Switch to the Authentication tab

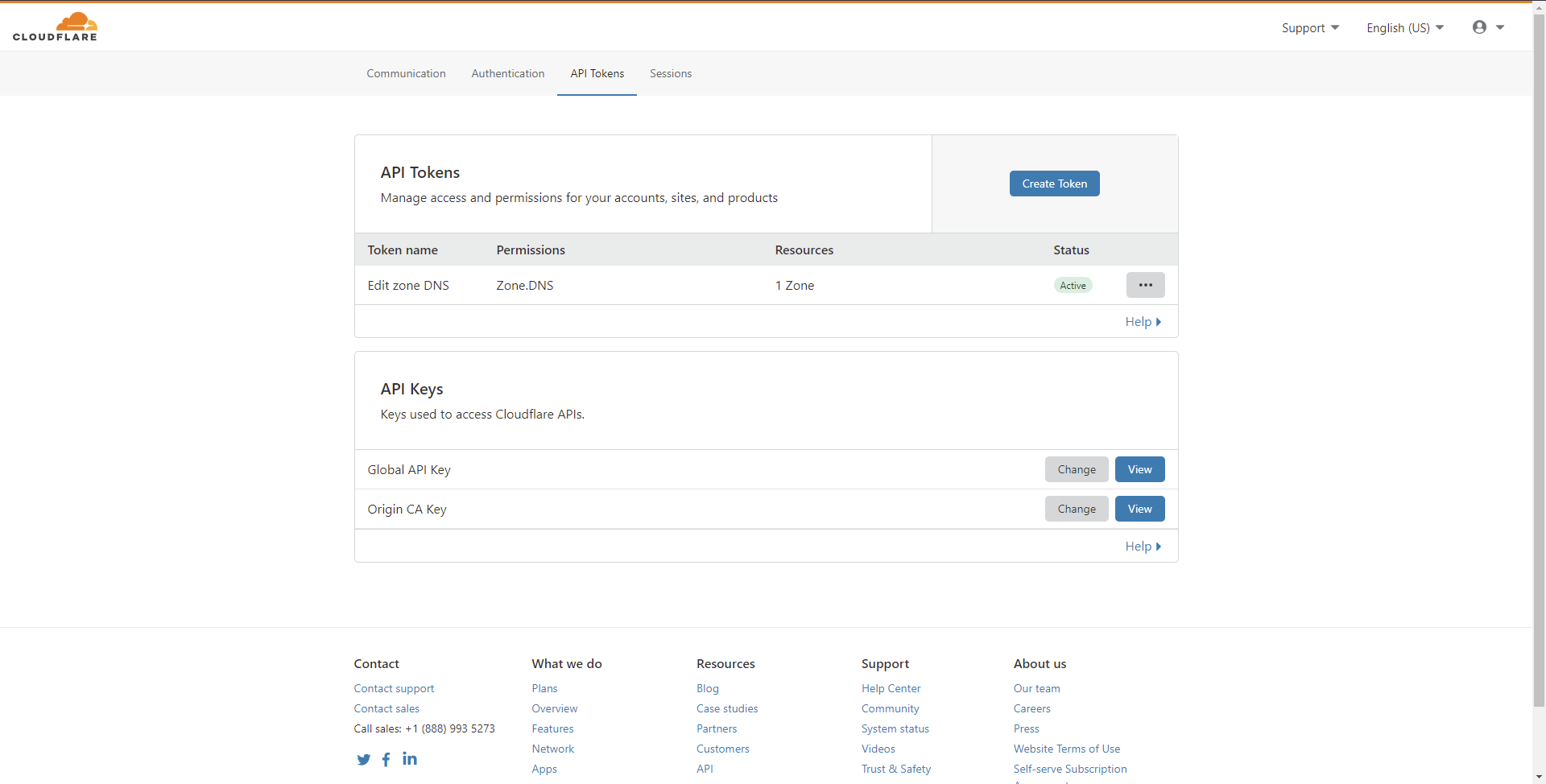coord(508,73)
